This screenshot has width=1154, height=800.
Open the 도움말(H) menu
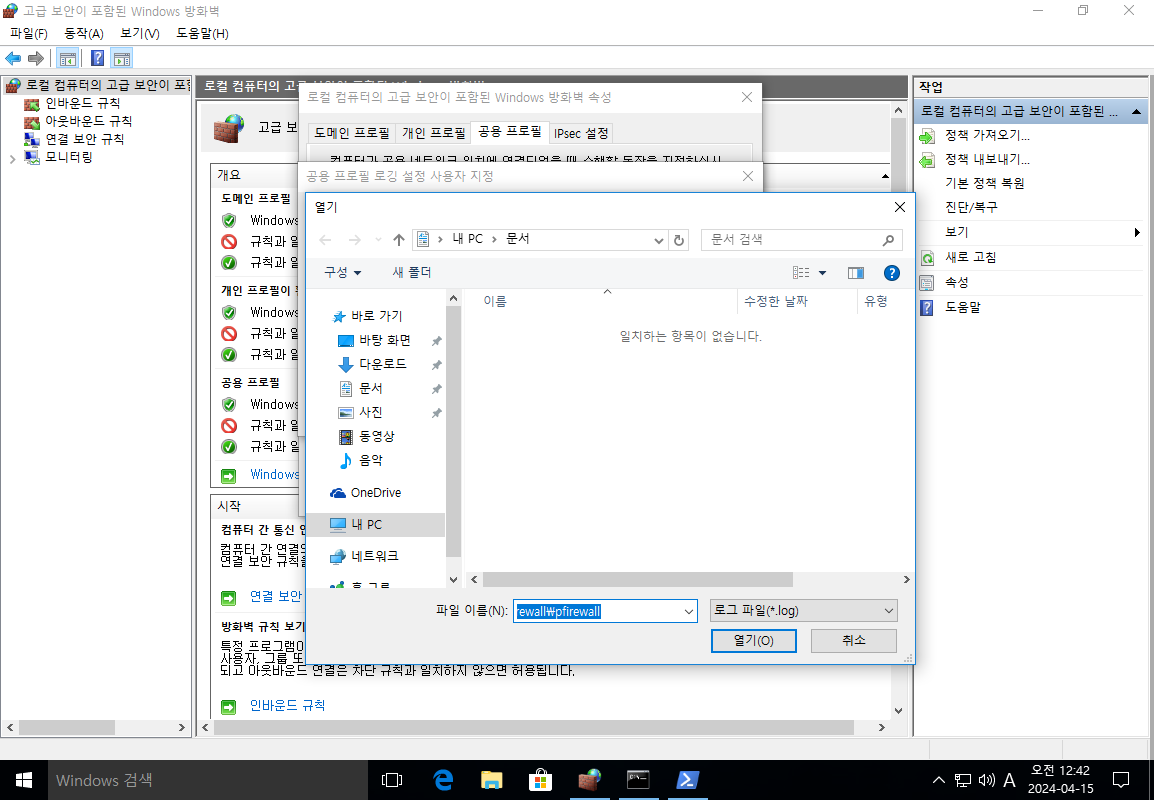coord(202,34)
